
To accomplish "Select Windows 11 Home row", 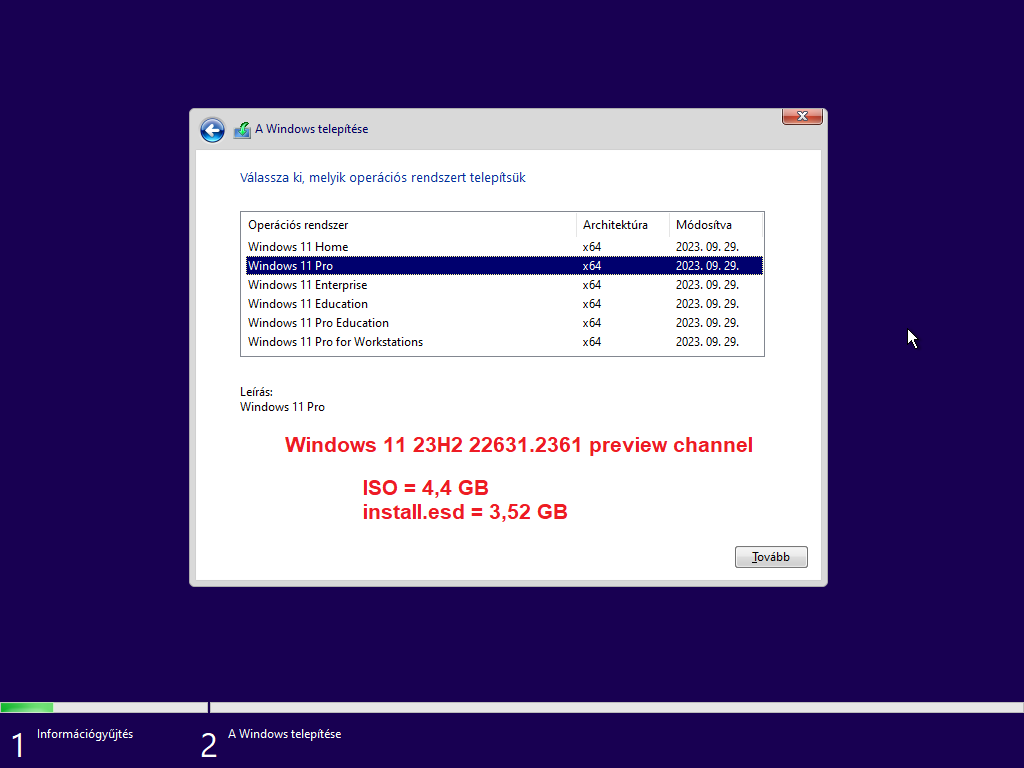I will click(x=504, y=247).
